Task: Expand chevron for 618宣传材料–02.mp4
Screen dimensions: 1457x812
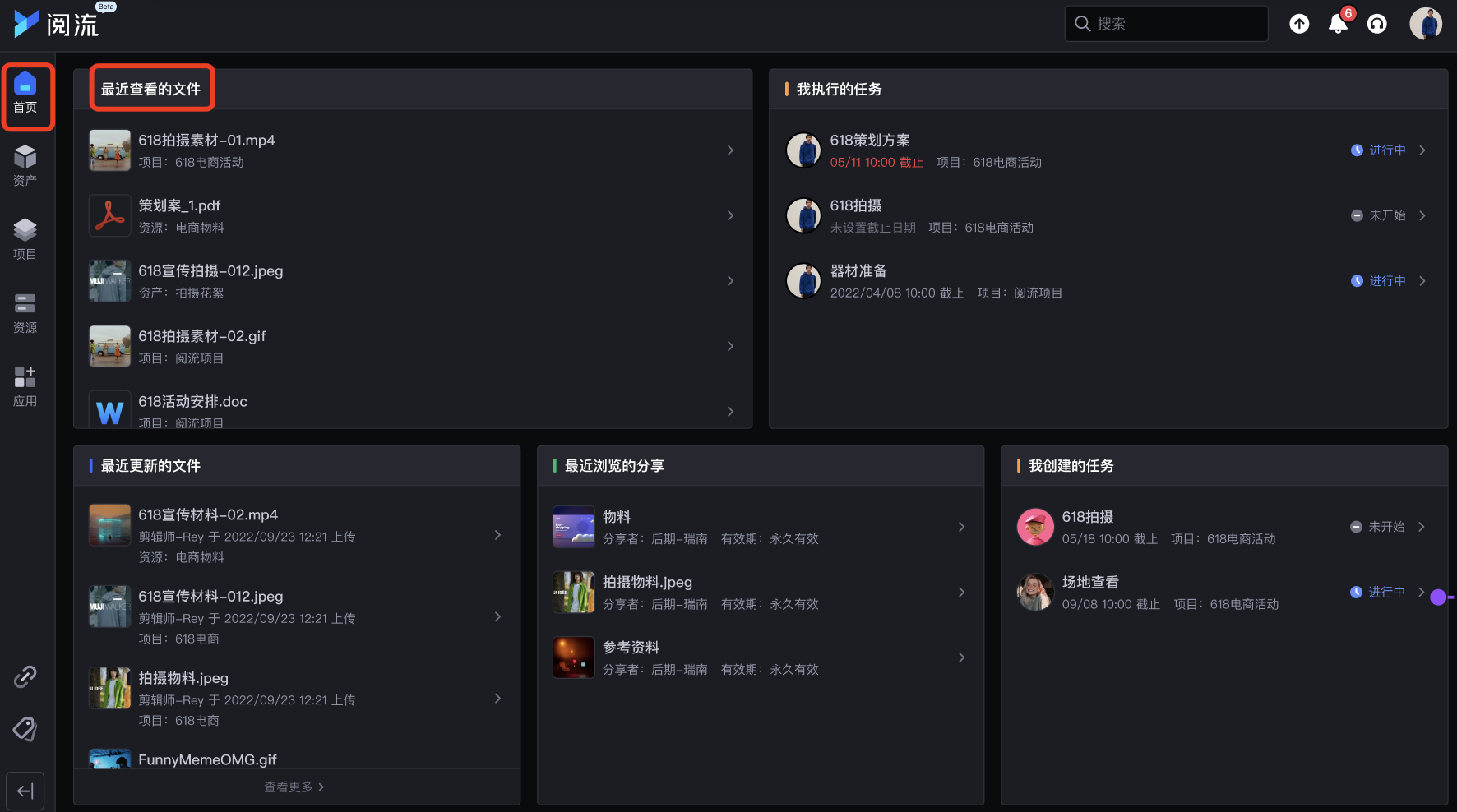Action: [497, 535]
